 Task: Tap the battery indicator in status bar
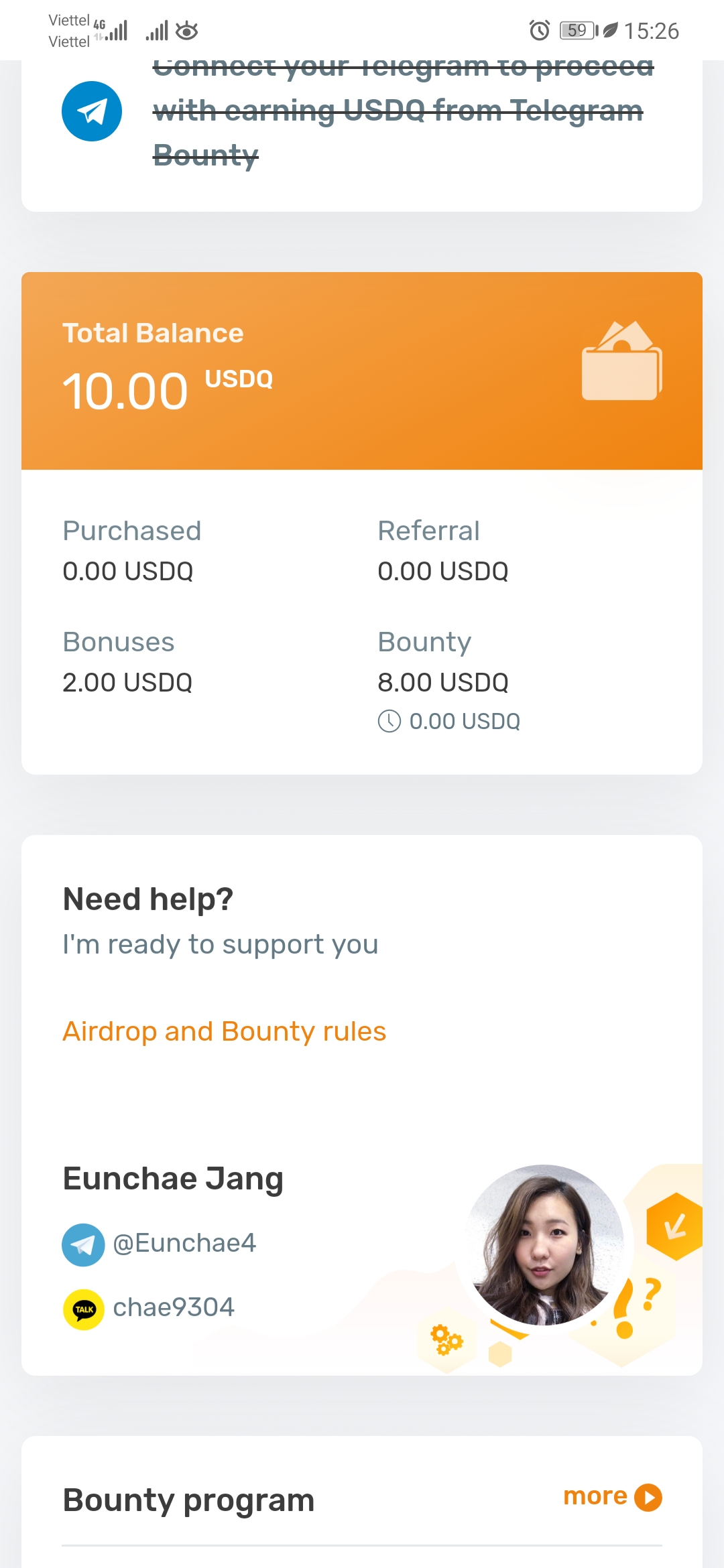pos(578,31)
